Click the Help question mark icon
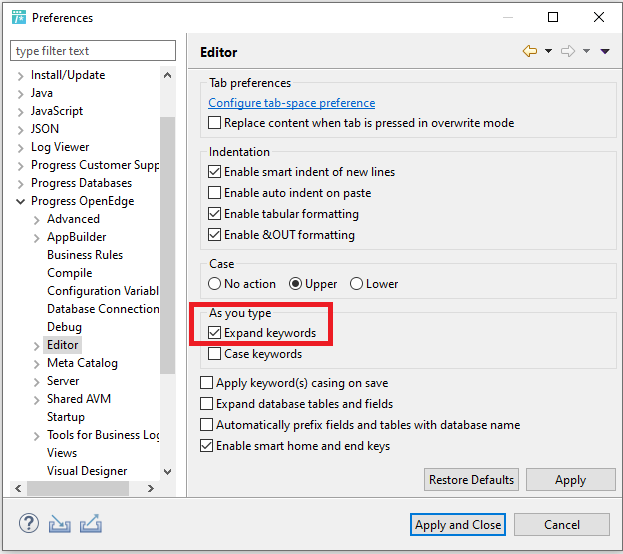The image size is (623, 554). [29, 523]
